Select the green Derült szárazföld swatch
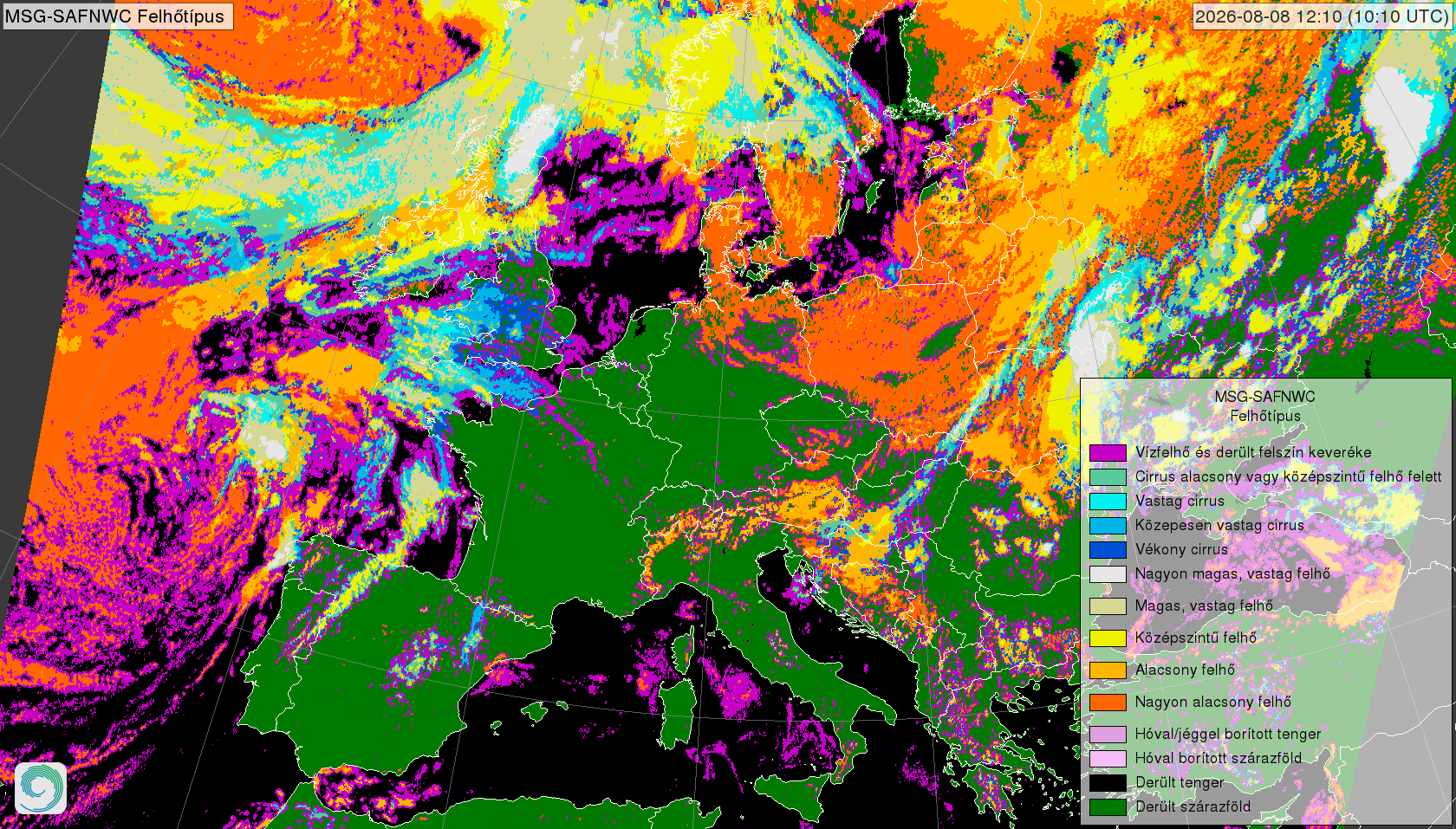This screenshot has height=829, width=1456. point(1108,807)
